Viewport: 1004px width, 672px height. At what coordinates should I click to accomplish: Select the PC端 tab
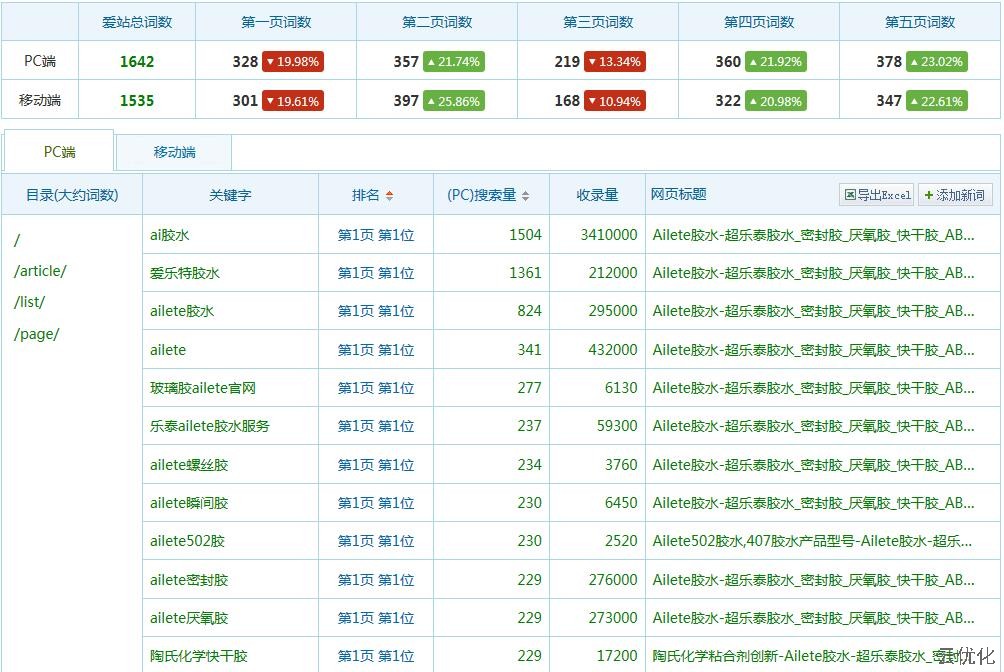[x=59, y=152]
